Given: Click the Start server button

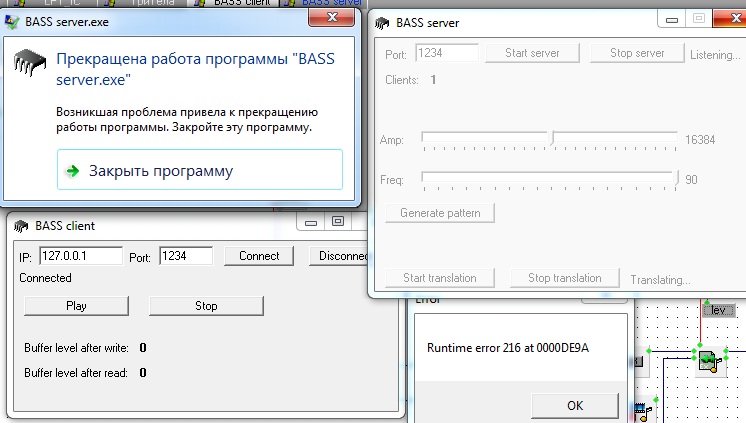Looking at the screenshot, I should click(x=532, y=53).
